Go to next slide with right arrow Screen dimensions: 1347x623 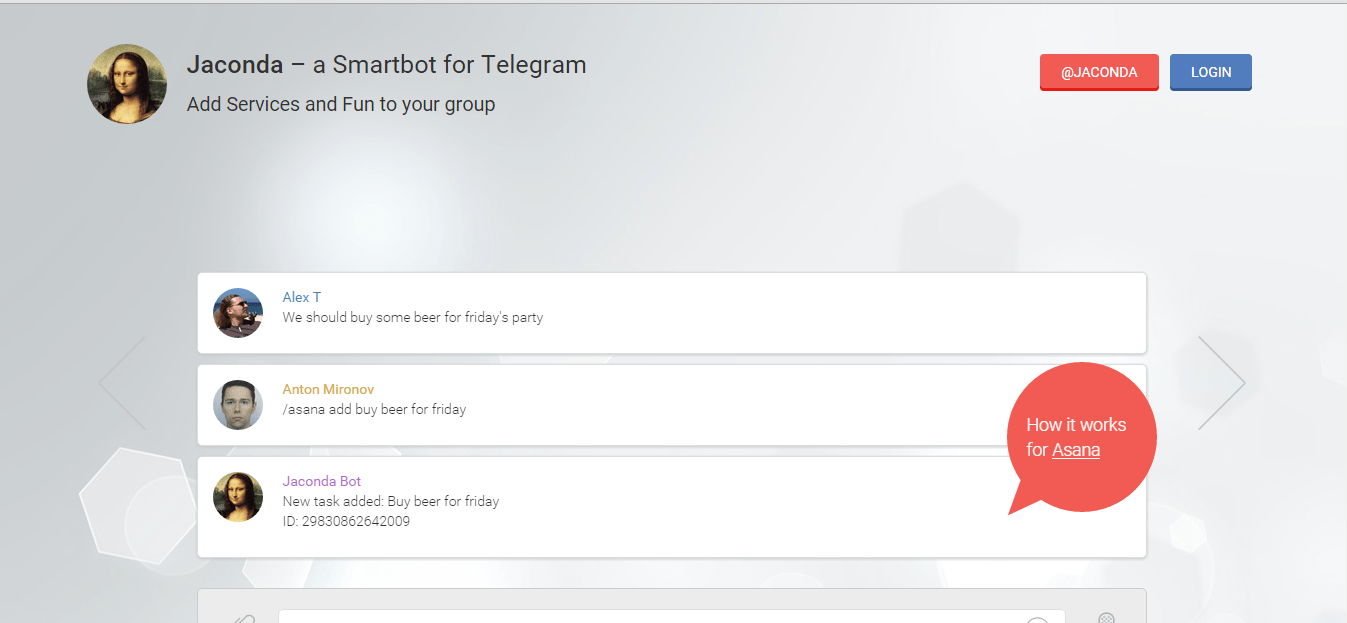1221,383
